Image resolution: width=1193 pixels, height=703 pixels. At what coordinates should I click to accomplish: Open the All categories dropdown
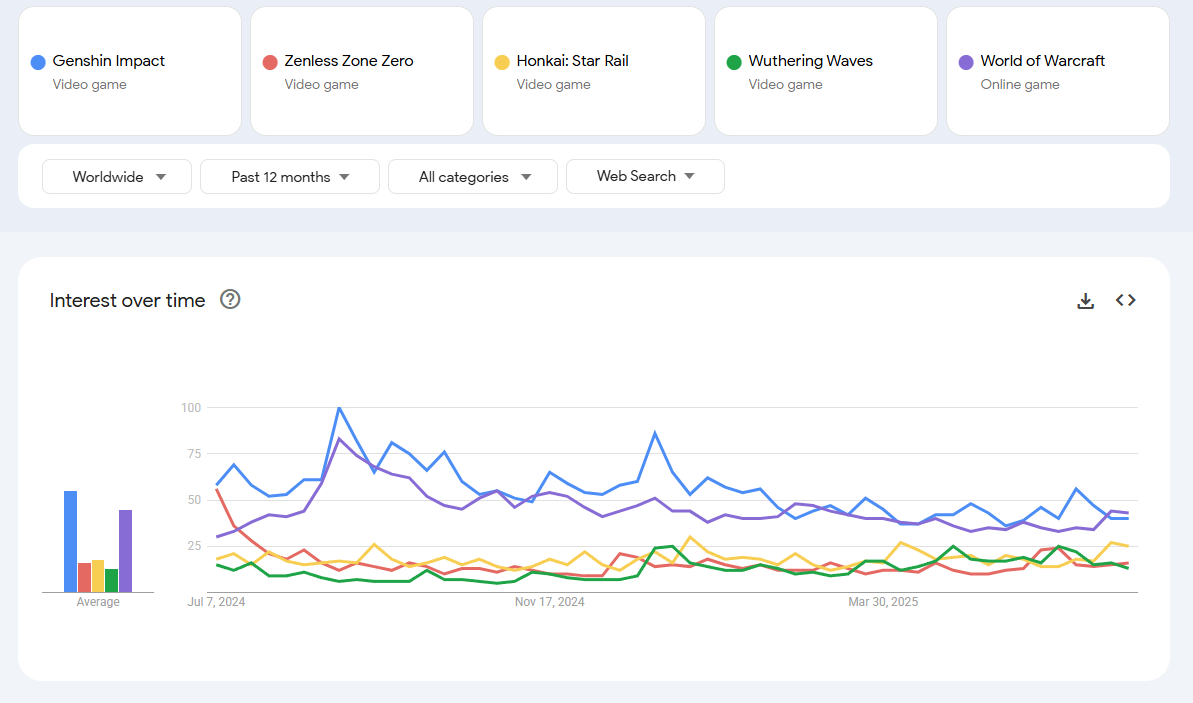point(473,177)
